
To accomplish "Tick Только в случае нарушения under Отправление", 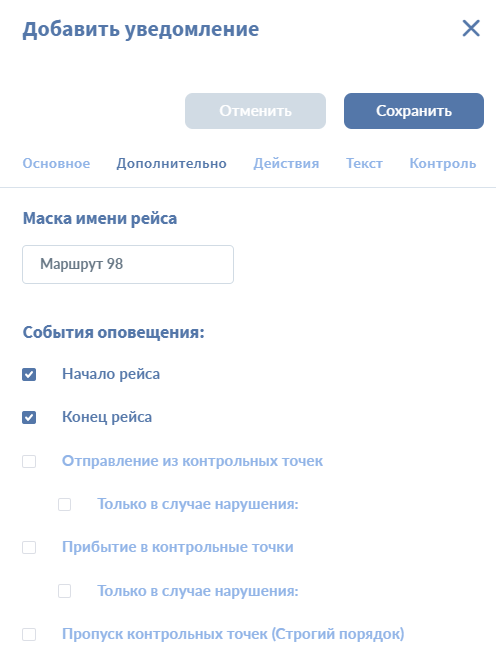I will [x=65, y=505].
